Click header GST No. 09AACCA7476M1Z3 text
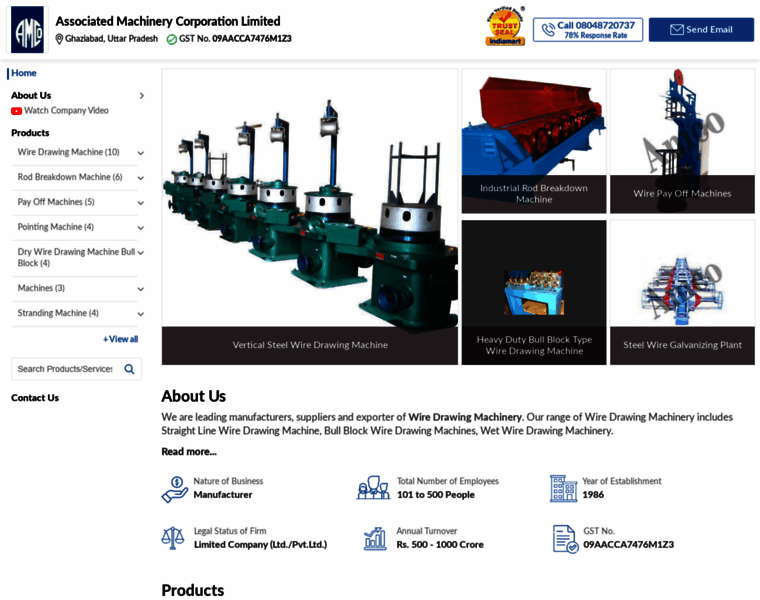 click(235, 39)
